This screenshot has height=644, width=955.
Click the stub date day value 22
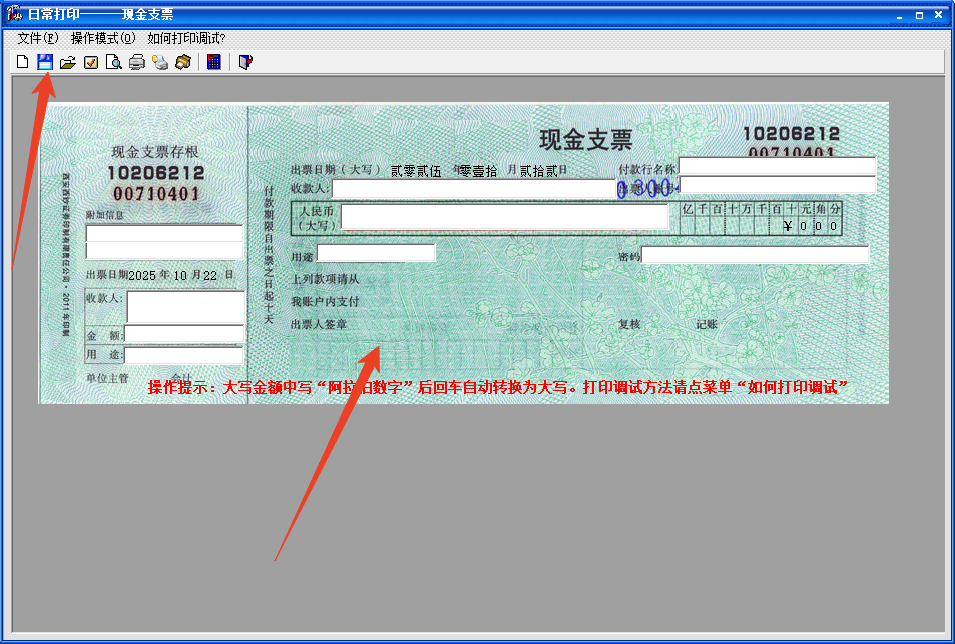coord(210,275)
